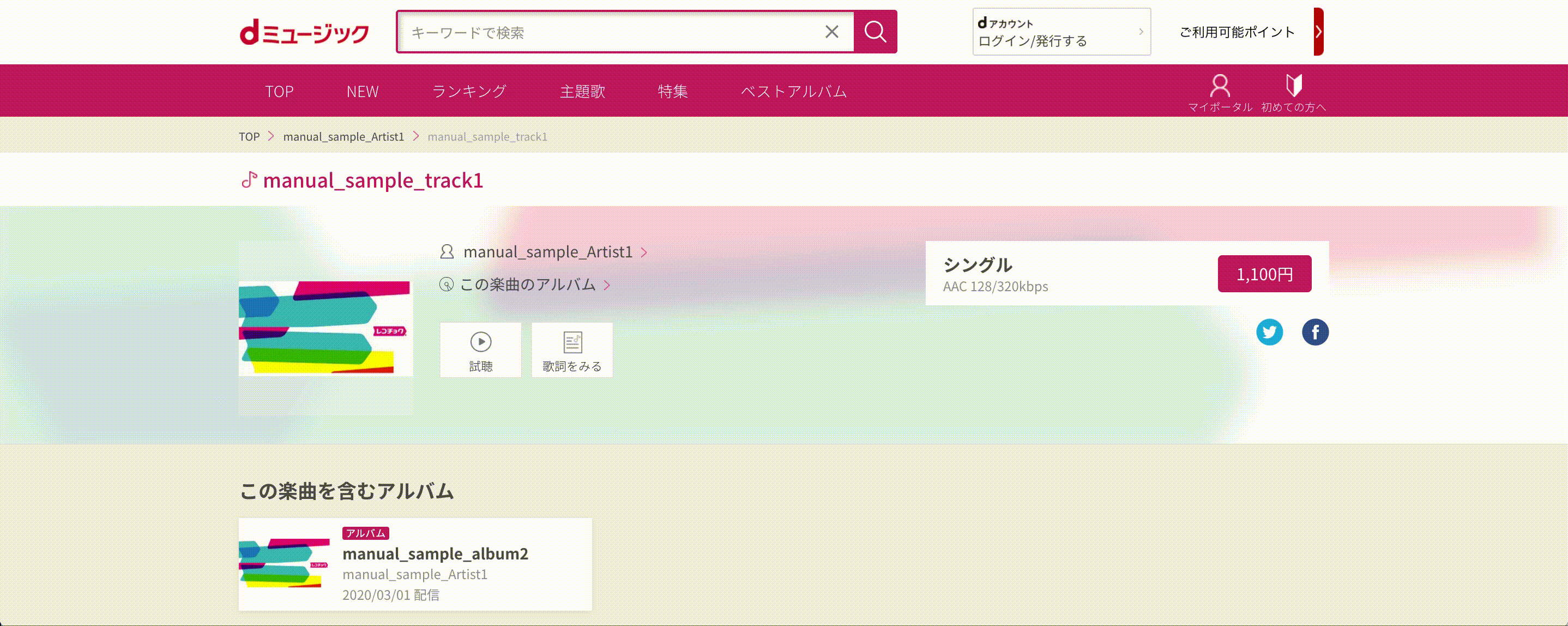
Task: Switch to the 主題歌 section
Action: [x=582, y=91]
